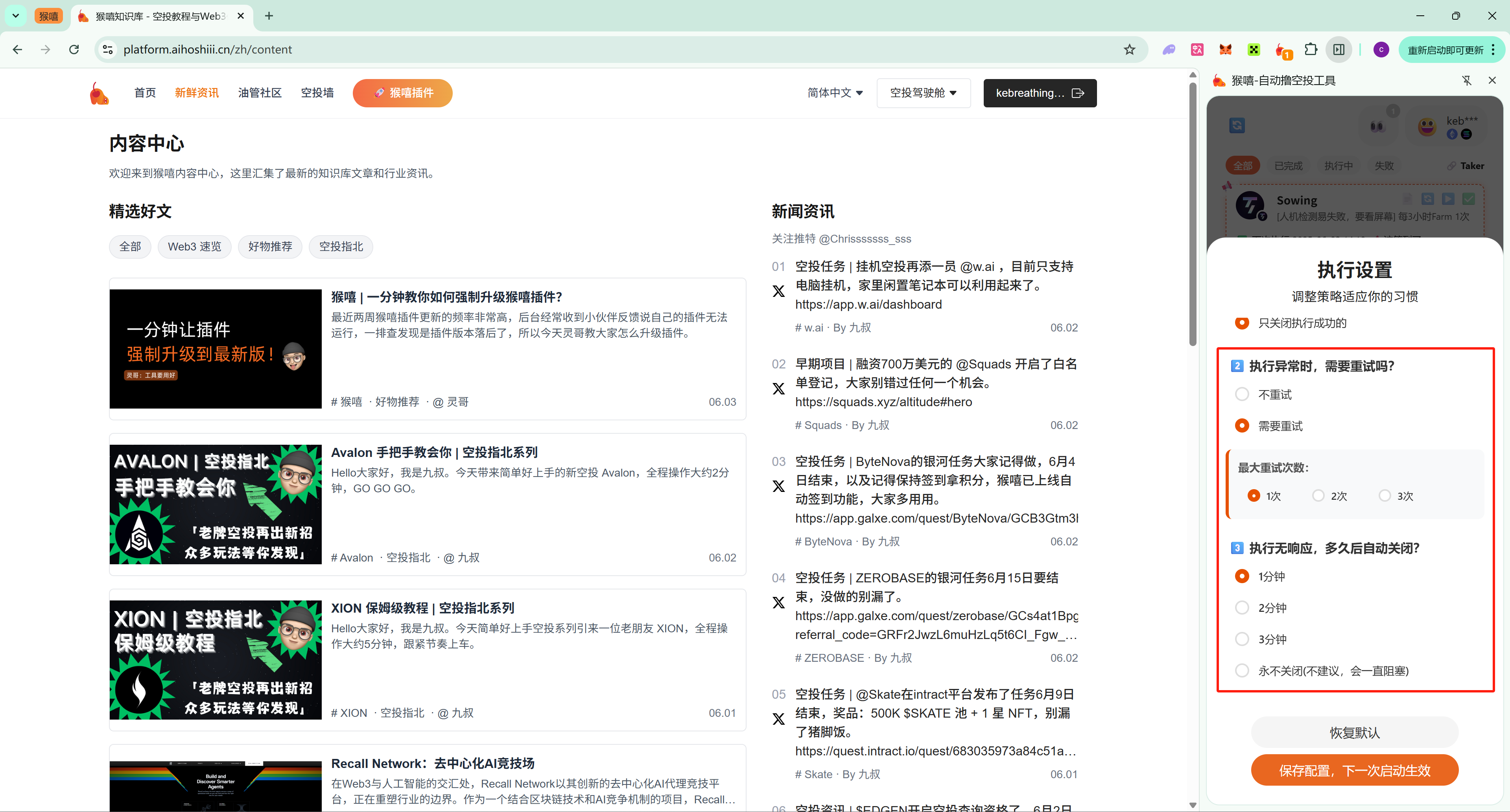
Task: Click the X icon beside news item 02
Action: click(778, 389)
